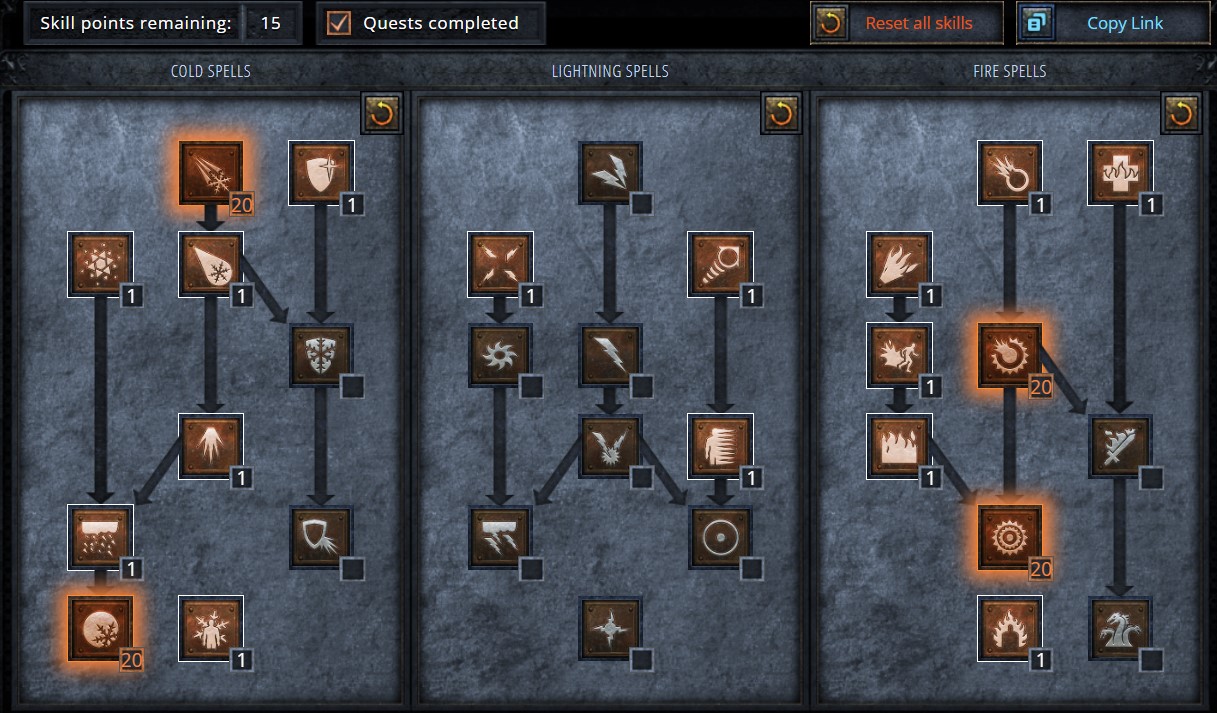Click the Hydra skill icon
The image size is (1217, 713).
coord(1120,628)
